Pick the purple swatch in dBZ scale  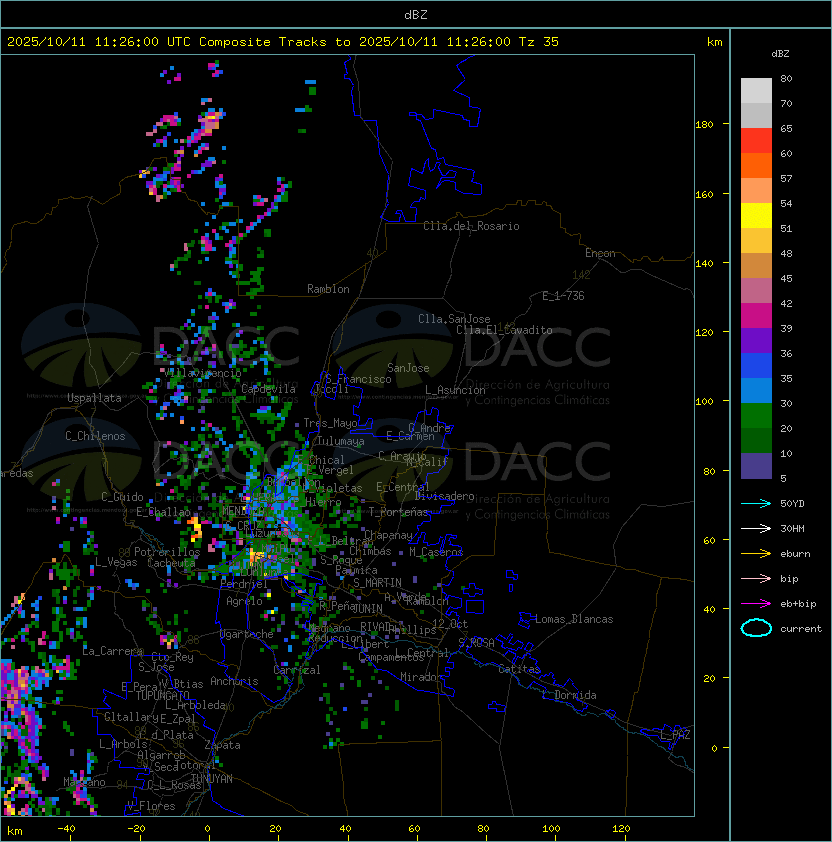[756, 340]
